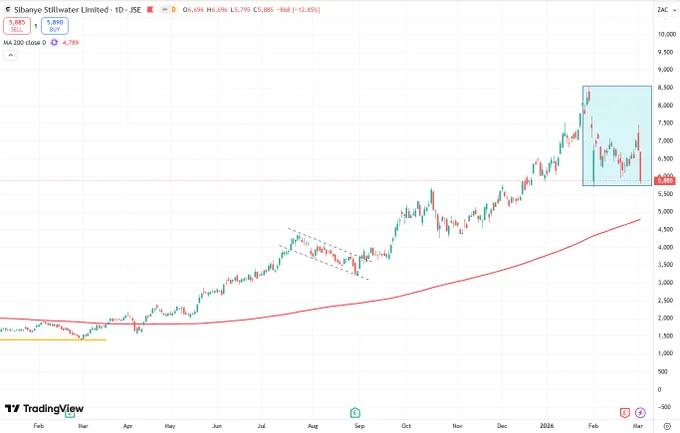Click the low value L5,795
This screenshot has width=680, height=433.
click(x=240, y=10)
